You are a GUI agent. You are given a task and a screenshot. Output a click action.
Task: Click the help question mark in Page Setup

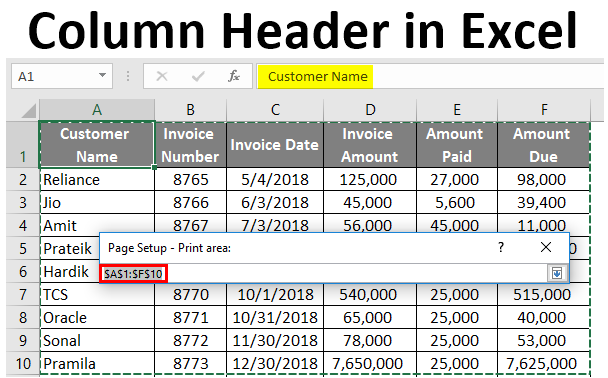(x=501, y=247)
